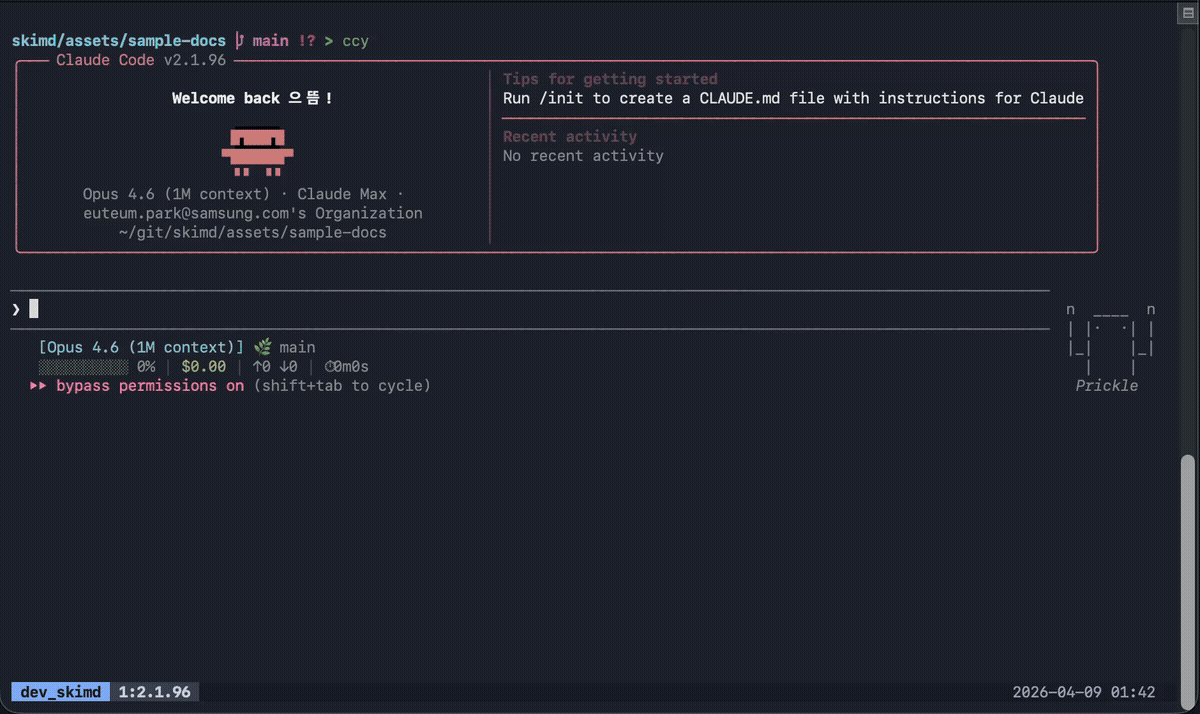Click the main branch name in the status line
The height and width of the screenshot is (714, 1200).
[x=298, y=347]
